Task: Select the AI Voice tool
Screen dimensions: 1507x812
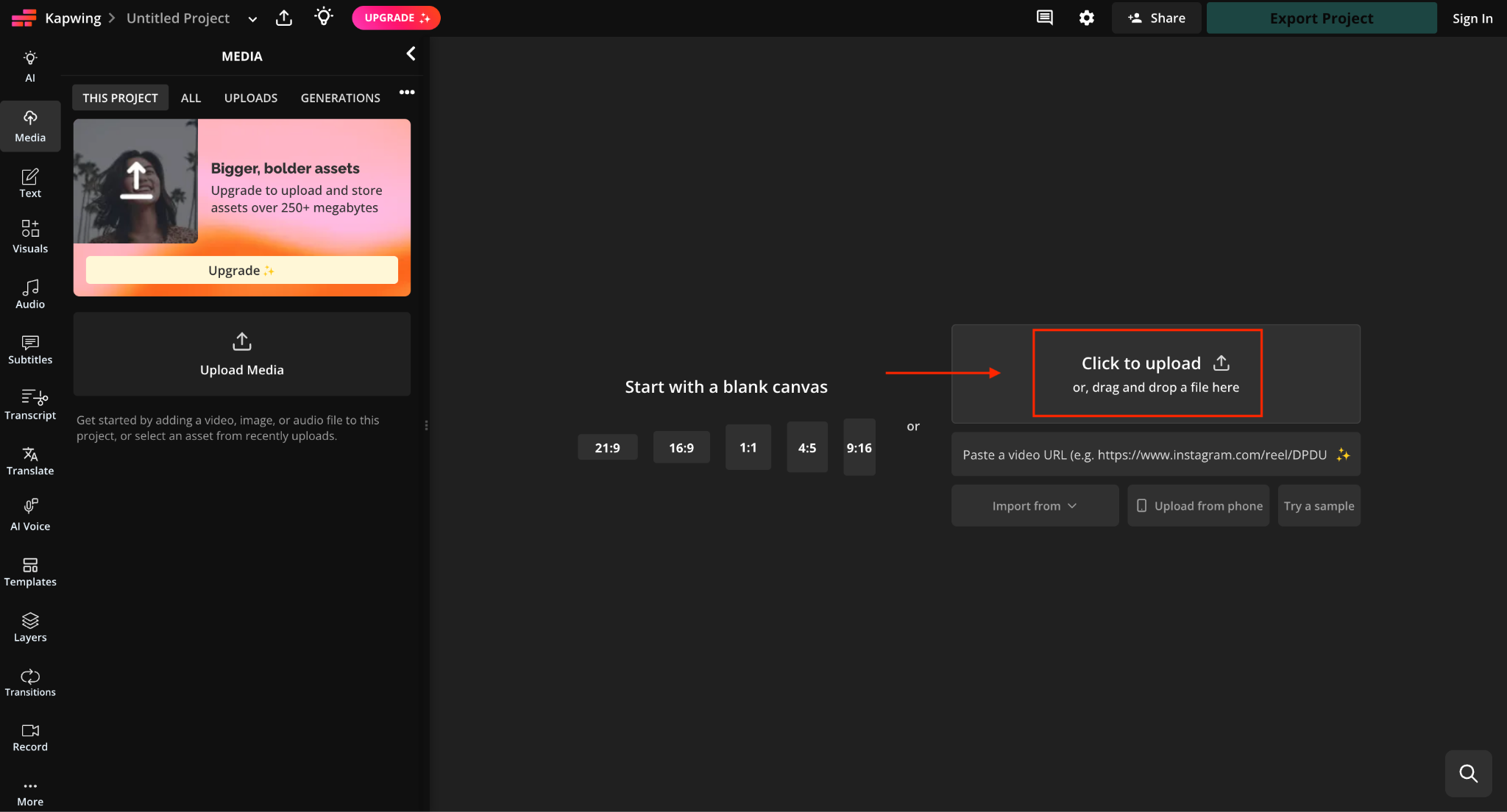Action: pos(30,515)
